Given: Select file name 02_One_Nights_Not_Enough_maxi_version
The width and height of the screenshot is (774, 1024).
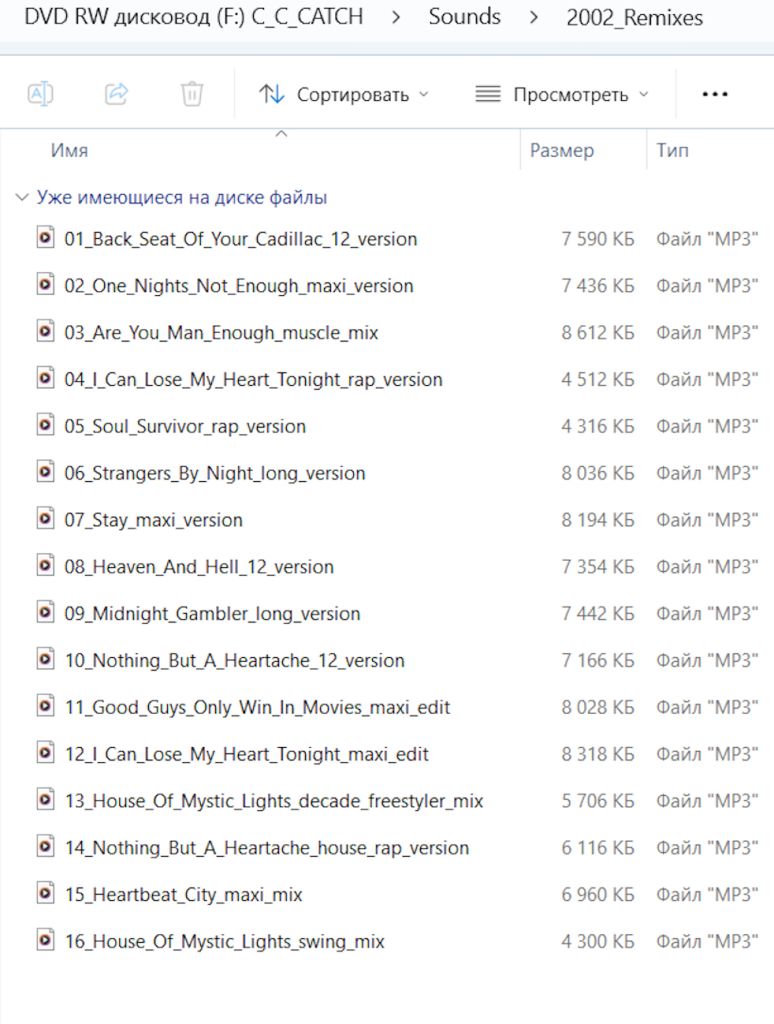Looking at the screenshot, I should pyautogui.click(x=238, y=286).
